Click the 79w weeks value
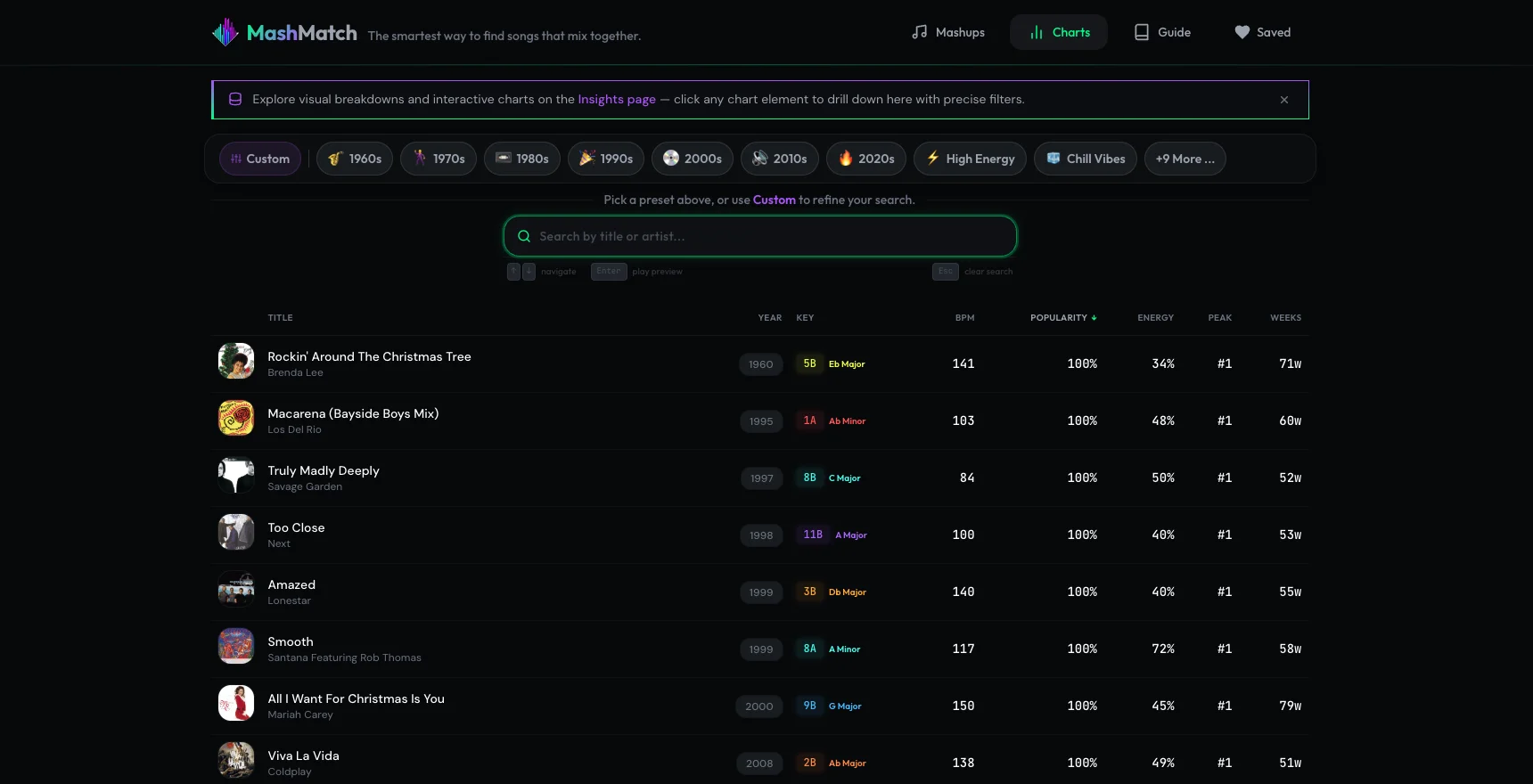1533x784 pixels. click(1290, 706)
